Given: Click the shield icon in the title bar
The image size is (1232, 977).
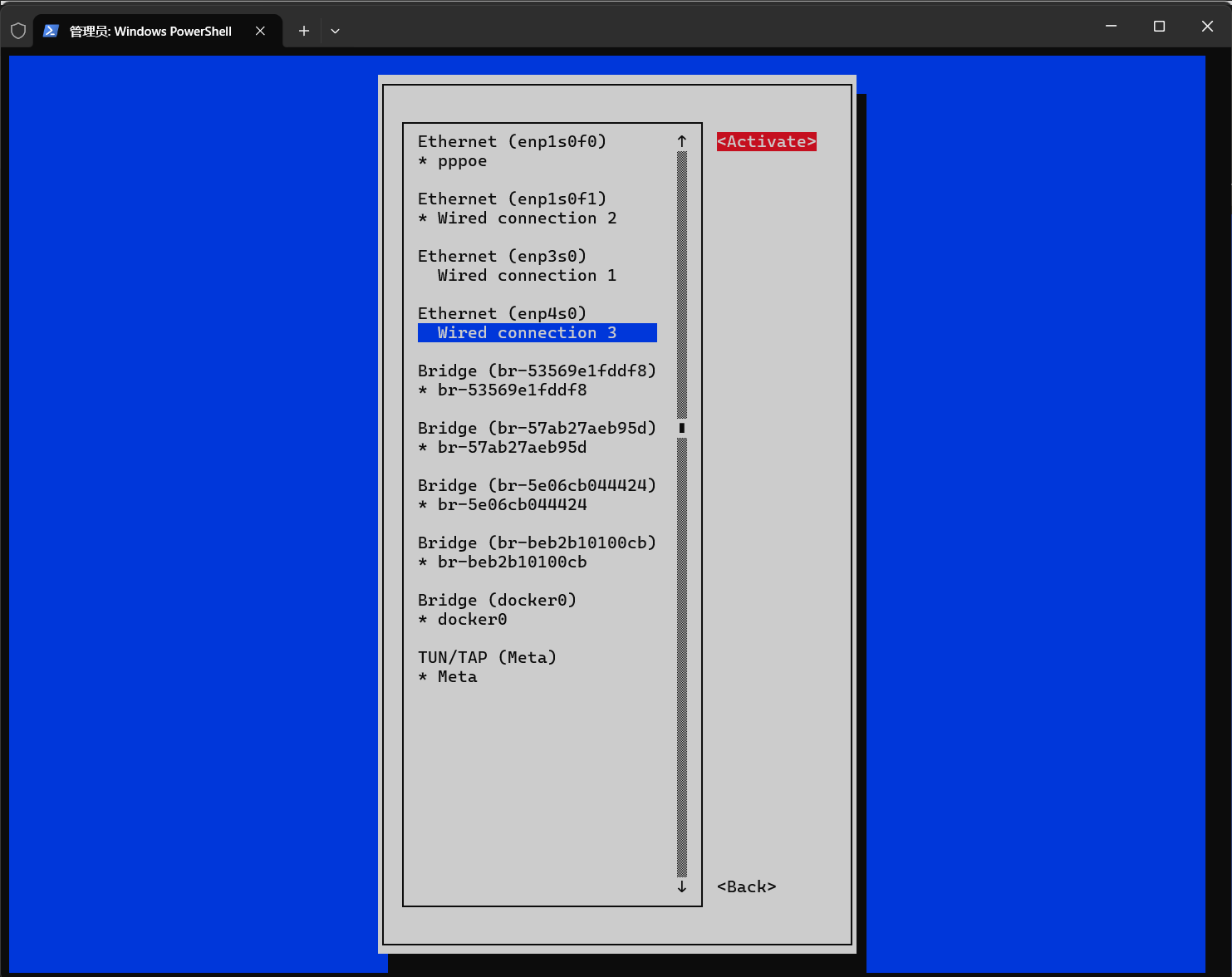Looking at the screenshot, I should click(x=18, y=31).
